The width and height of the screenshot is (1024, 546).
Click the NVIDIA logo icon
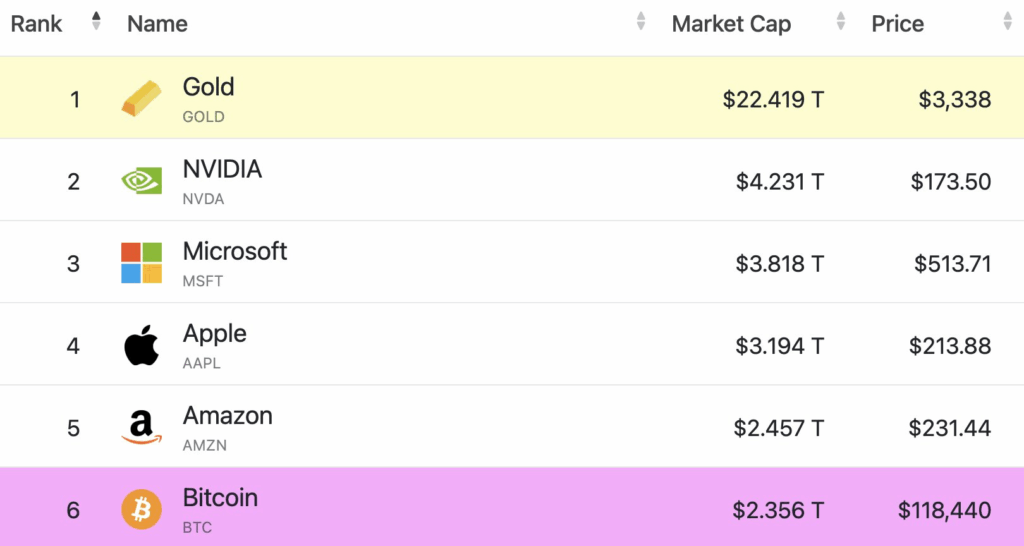tap(141, 181)
